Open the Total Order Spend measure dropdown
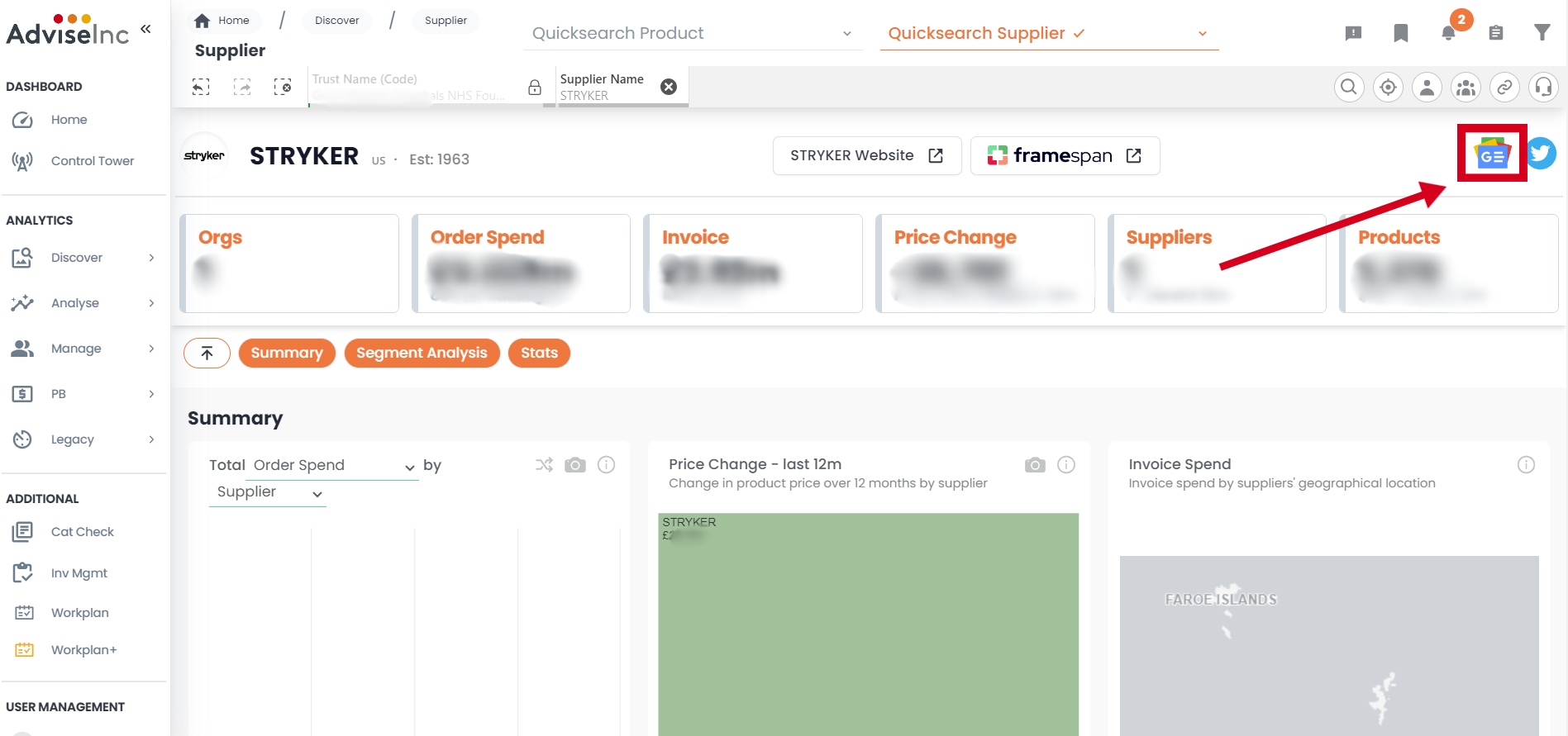 tap(334, 466)
